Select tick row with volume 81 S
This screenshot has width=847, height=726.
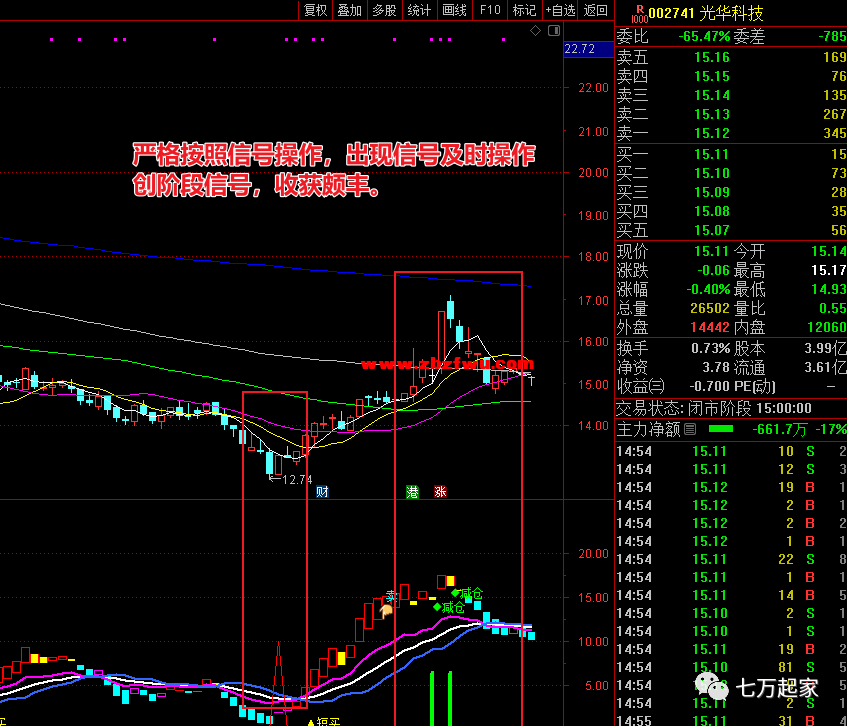coord(731,667)
